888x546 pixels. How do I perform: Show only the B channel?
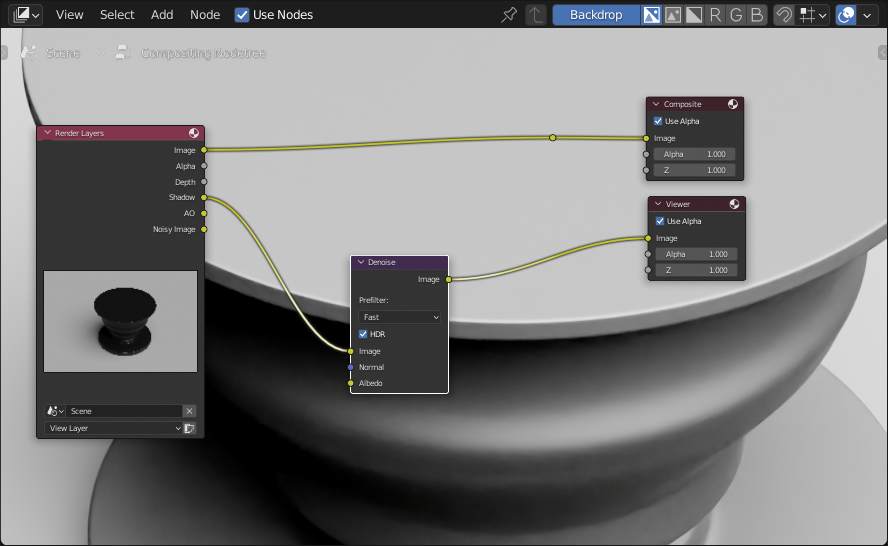757,15
